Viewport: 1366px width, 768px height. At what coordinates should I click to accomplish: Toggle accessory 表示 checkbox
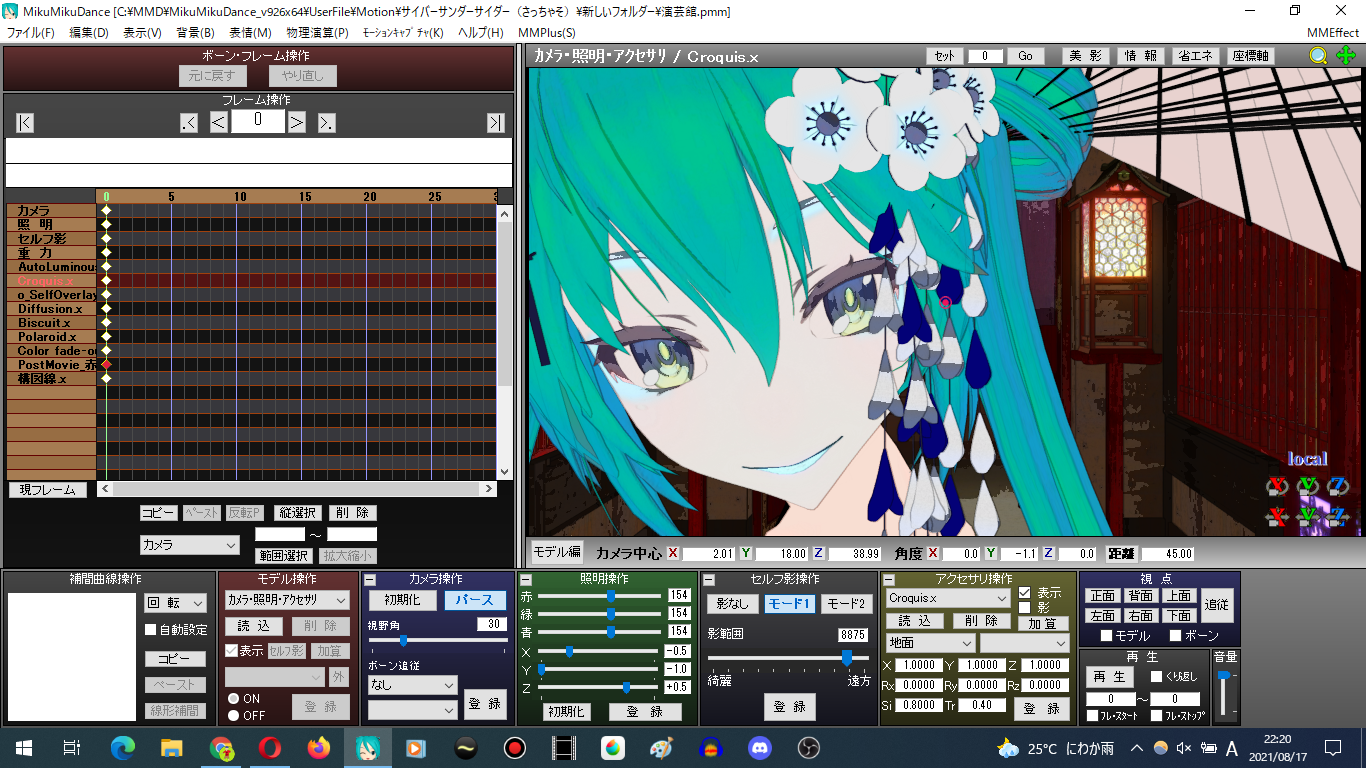[x=1024, y=592]
